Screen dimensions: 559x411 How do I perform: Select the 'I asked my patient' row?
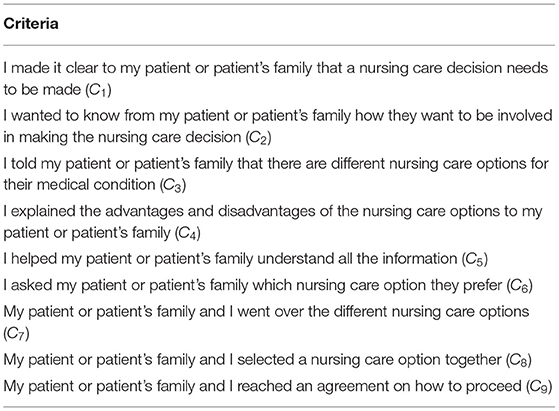point(268,286)
